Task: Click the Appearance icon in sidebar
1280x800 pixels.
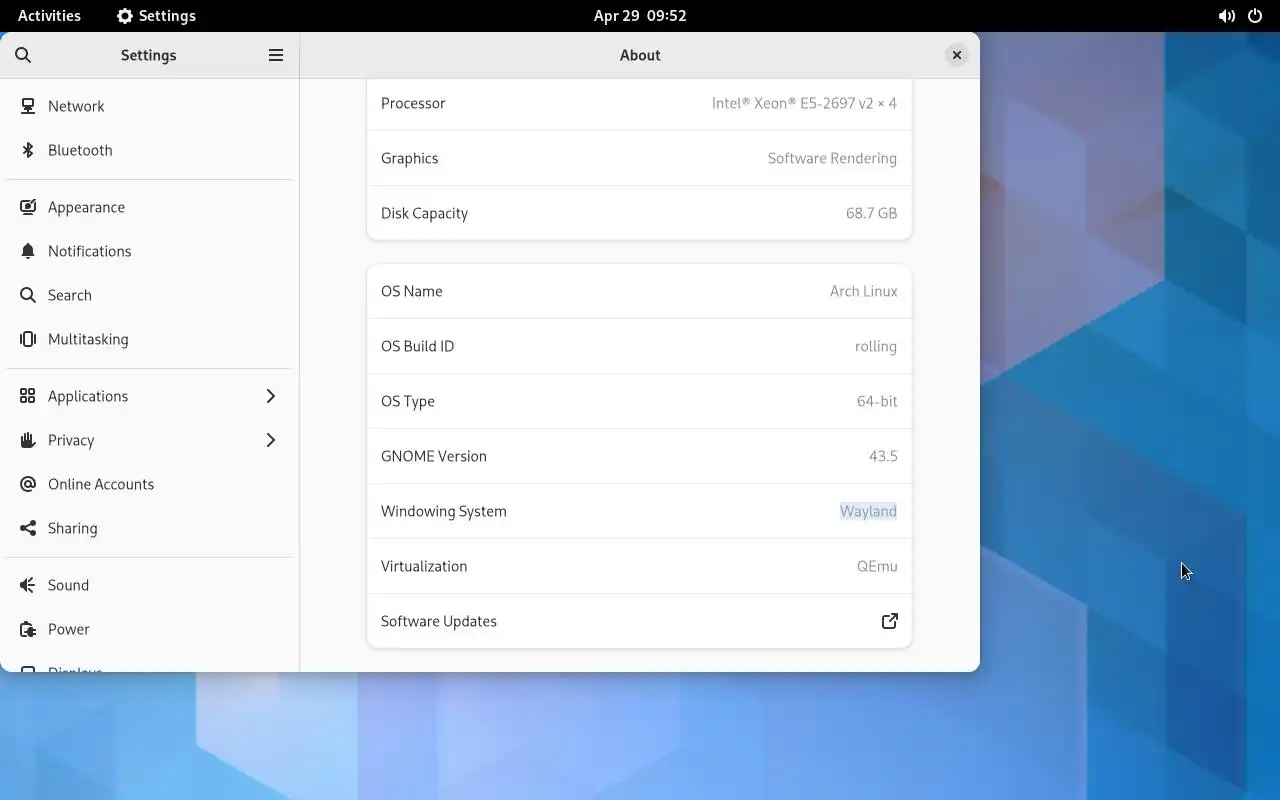Action: coord(28,207)
